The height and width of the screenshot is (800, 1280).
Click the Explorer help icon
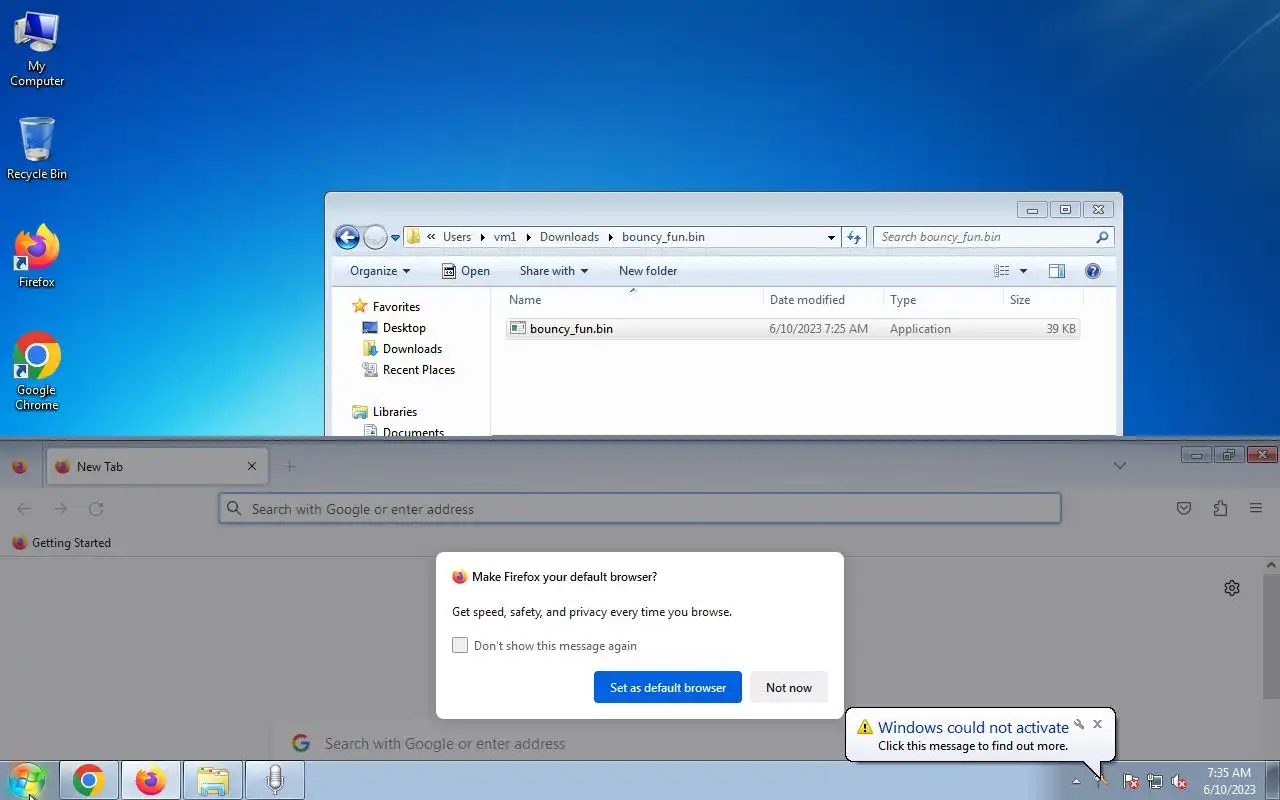tap(1093, 271)
